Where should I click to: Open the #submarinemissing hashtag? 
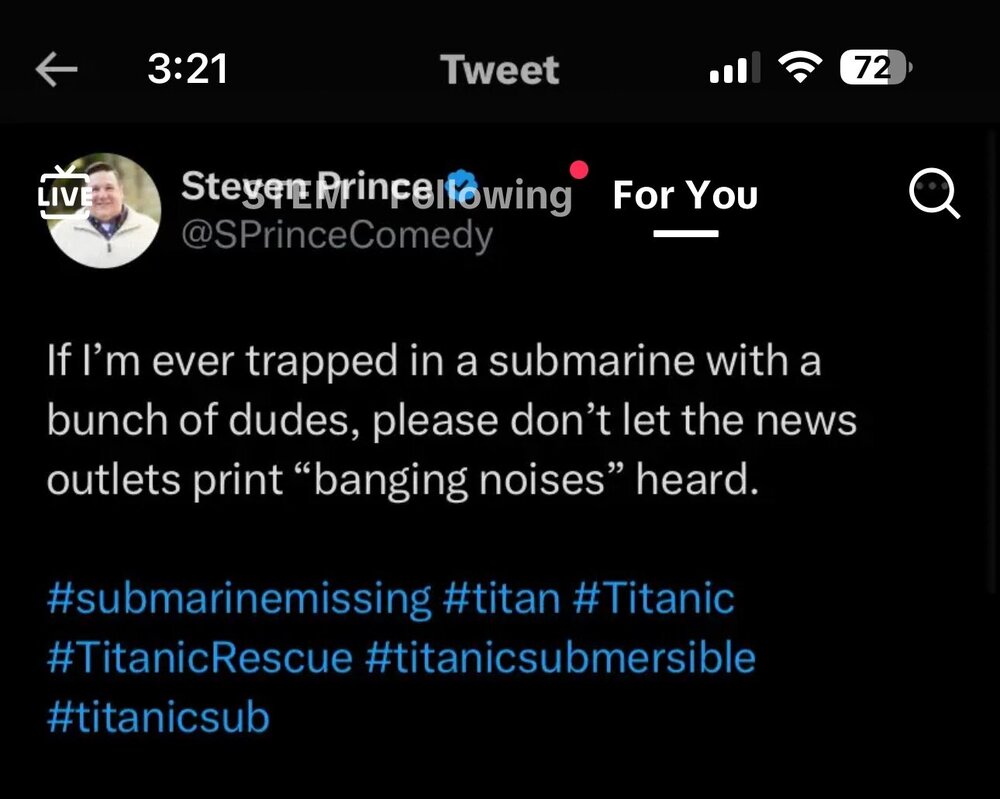(238, 598)
